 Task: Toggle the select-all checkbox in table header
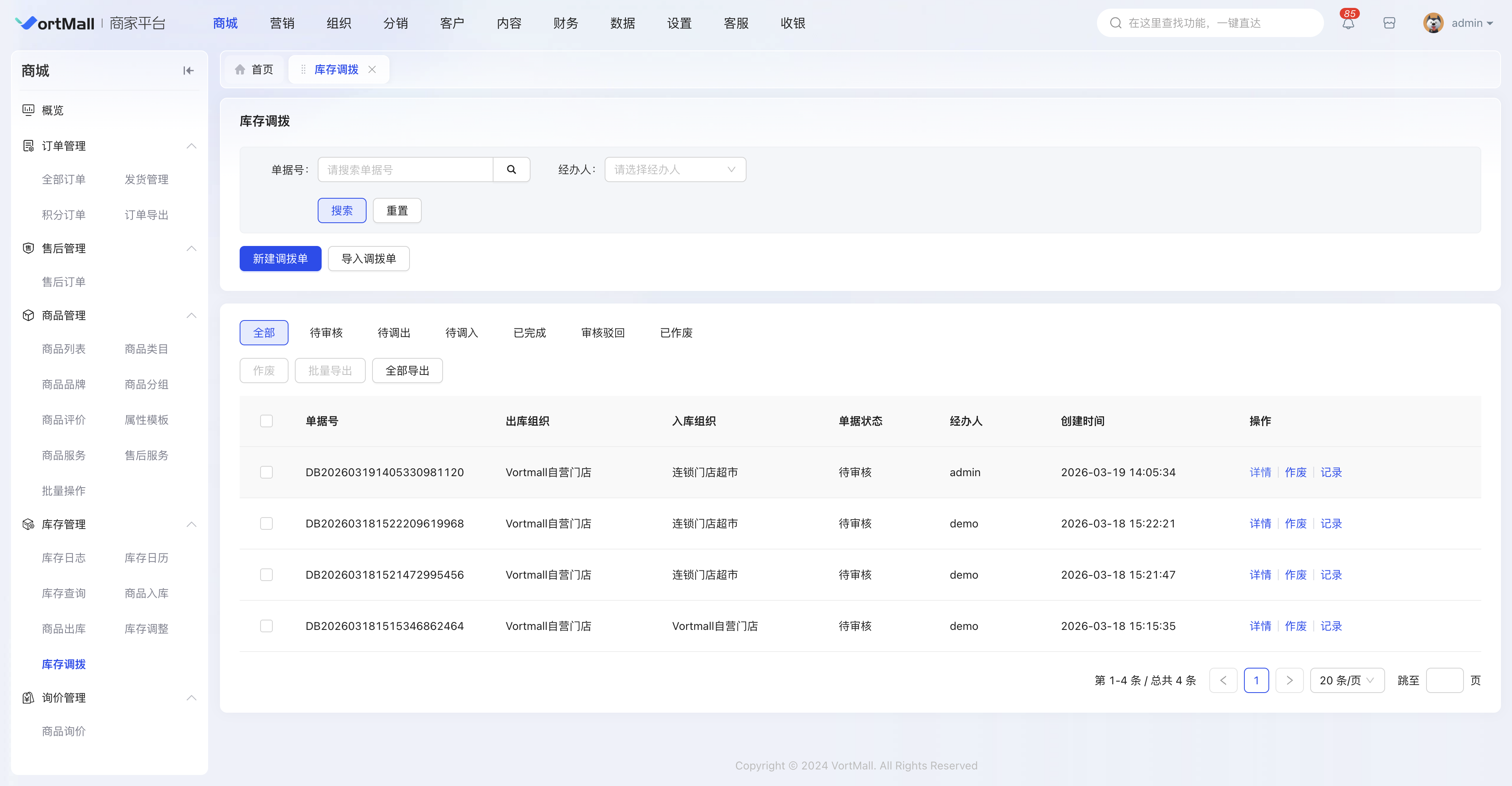(x=266, y=421)
